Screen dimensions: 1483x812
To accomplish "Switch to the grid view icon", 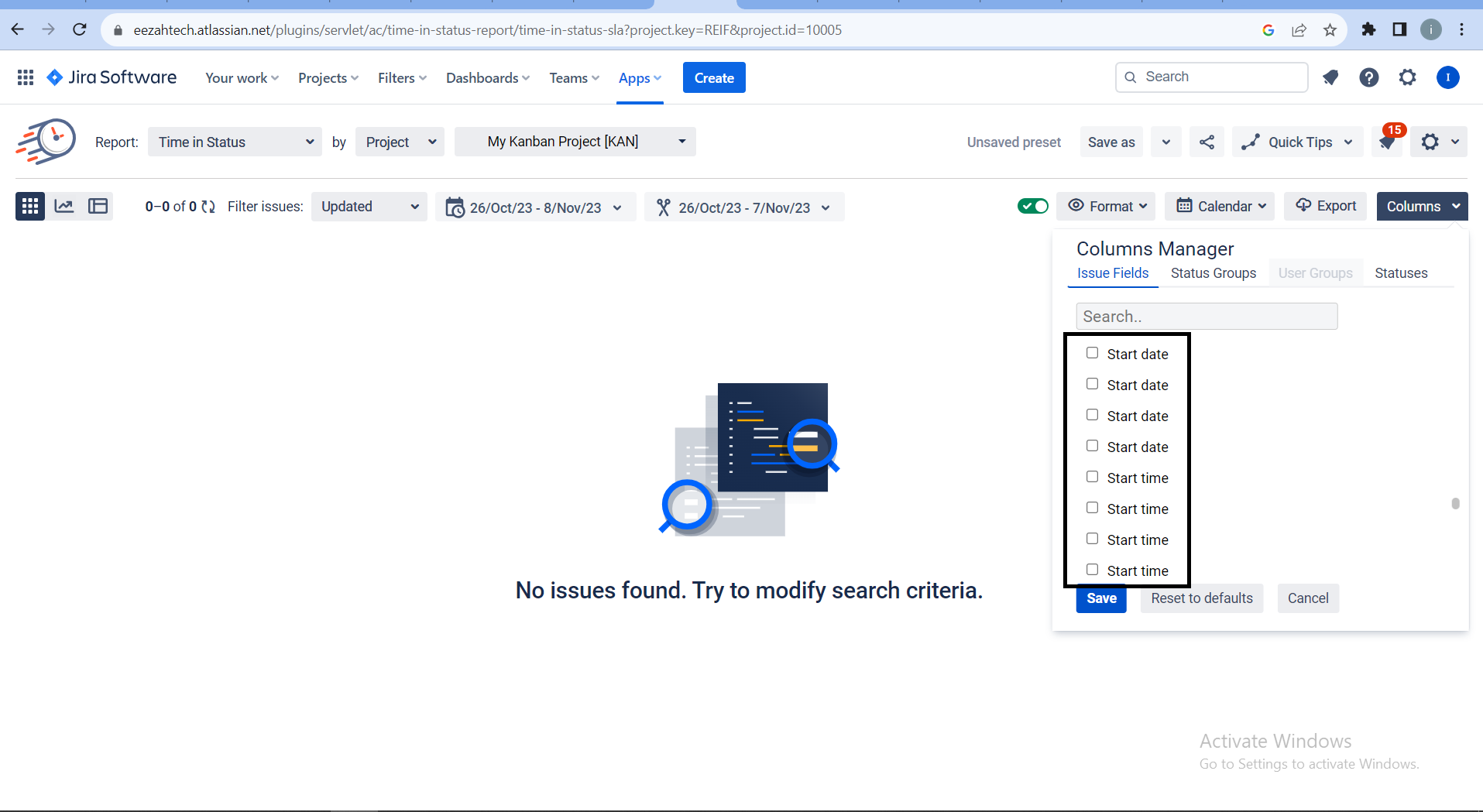I will 29,206.
